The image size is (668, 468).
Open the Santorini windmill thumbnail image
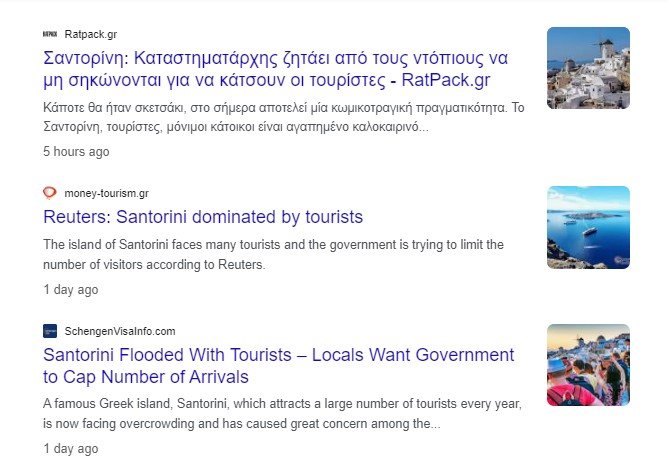588,68
